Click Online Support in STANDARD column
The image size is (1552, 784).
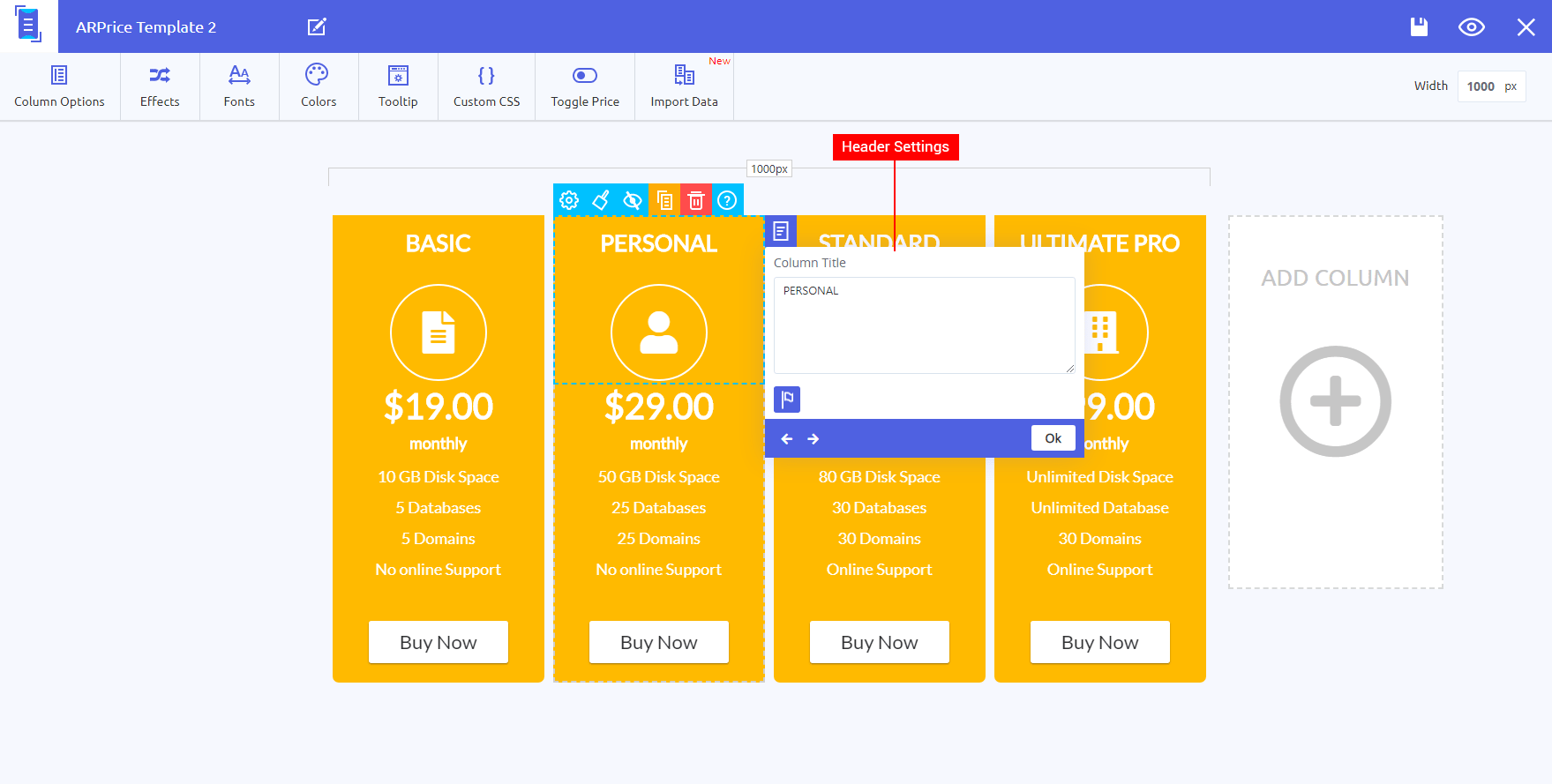pos(880,570)
